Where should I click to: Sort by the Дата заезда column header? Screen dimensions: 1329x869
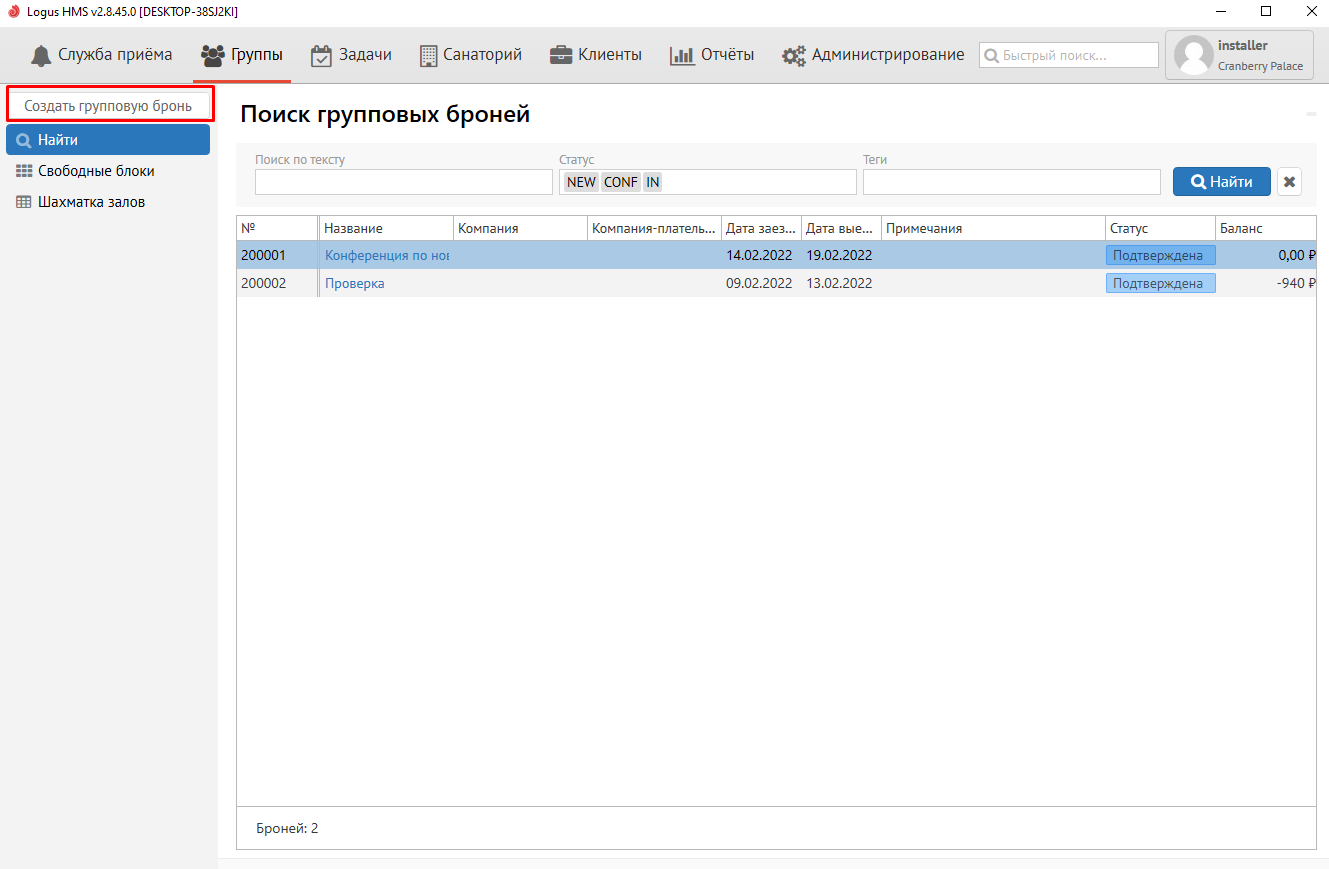[x=761, y=228]
